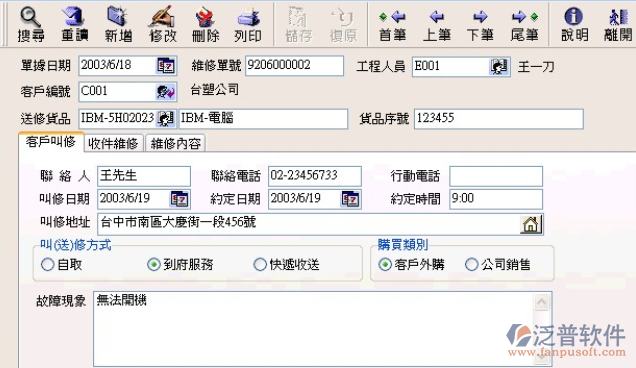Click the 行動電話 input field

[496, 176]
